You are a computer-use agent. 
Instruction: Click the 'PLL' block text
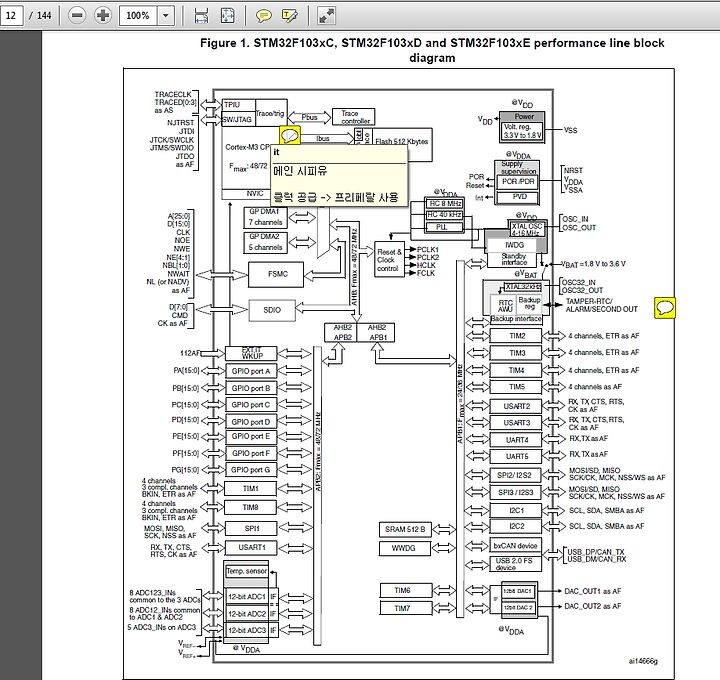pos(442,227)
